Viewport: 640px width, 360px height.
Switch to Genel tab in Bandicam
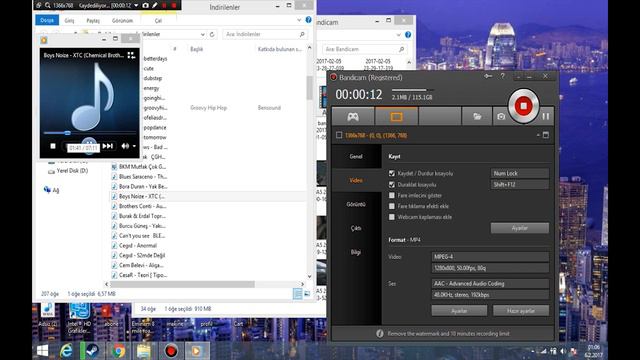(356, 156)
